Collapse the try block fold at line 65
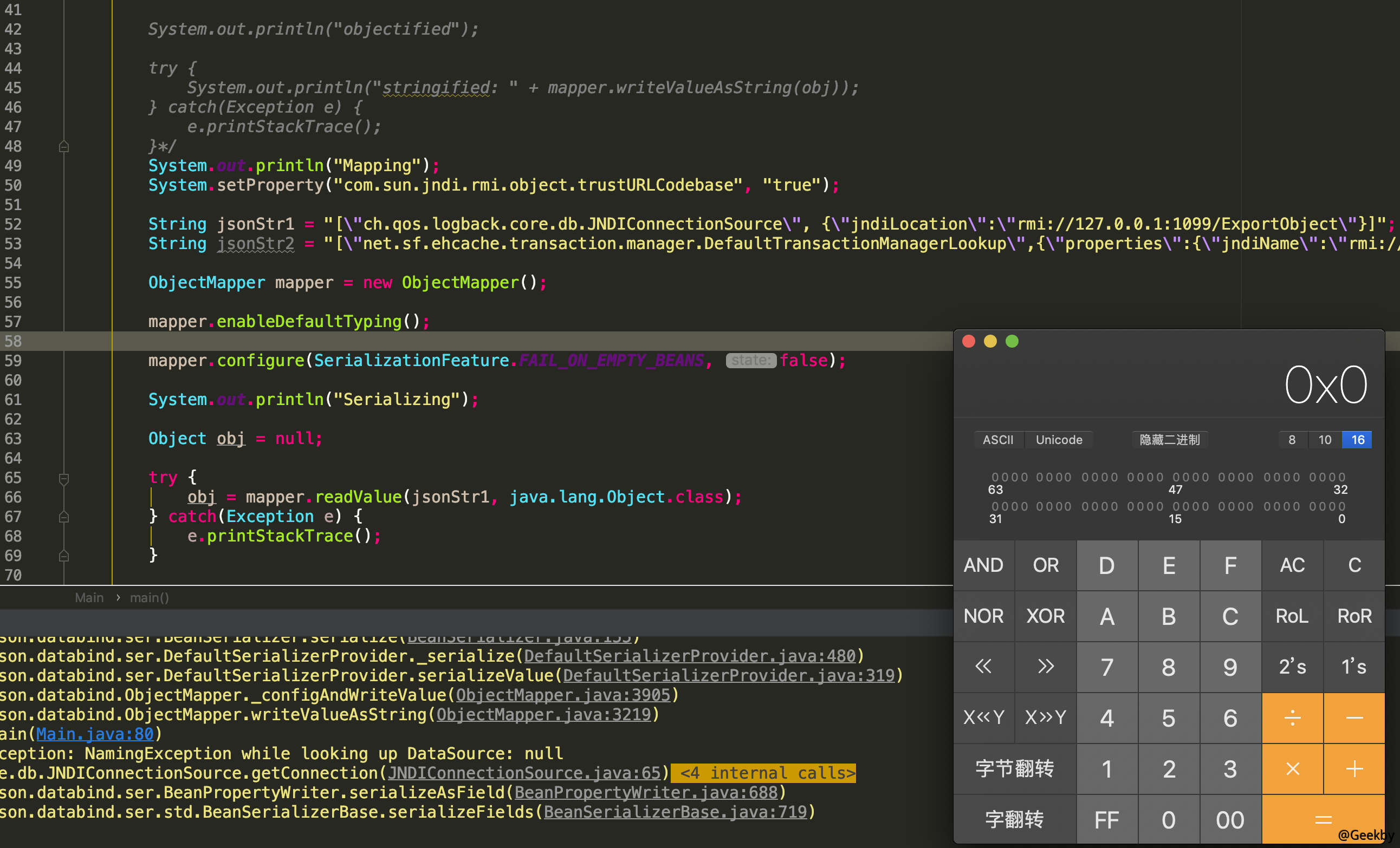The height and width of the screenshot is (848, 1400). (x=63, y=478)
